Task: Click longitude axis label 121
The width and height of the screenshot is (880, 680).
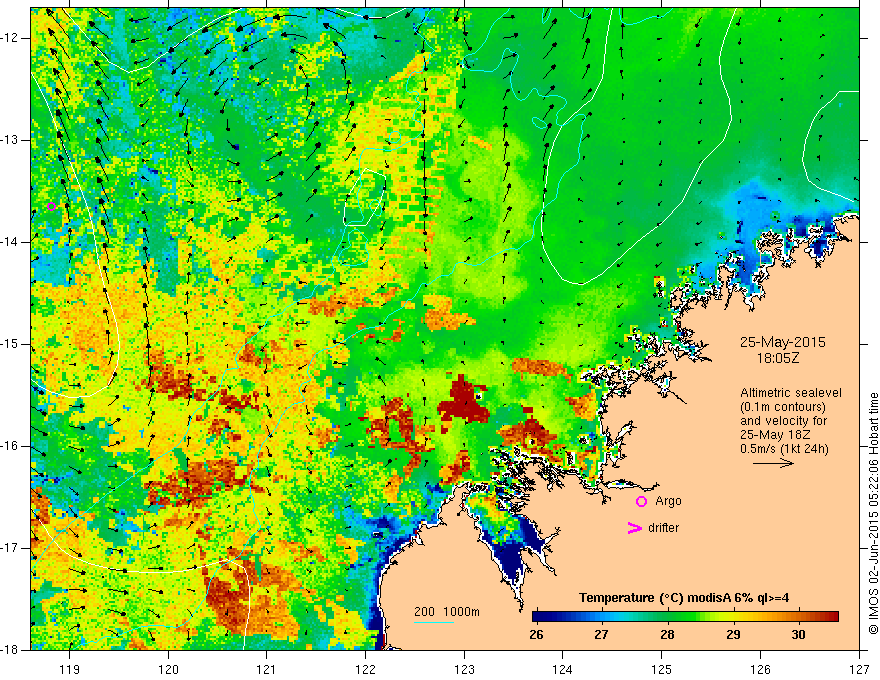Action: [x=267, y=669]
